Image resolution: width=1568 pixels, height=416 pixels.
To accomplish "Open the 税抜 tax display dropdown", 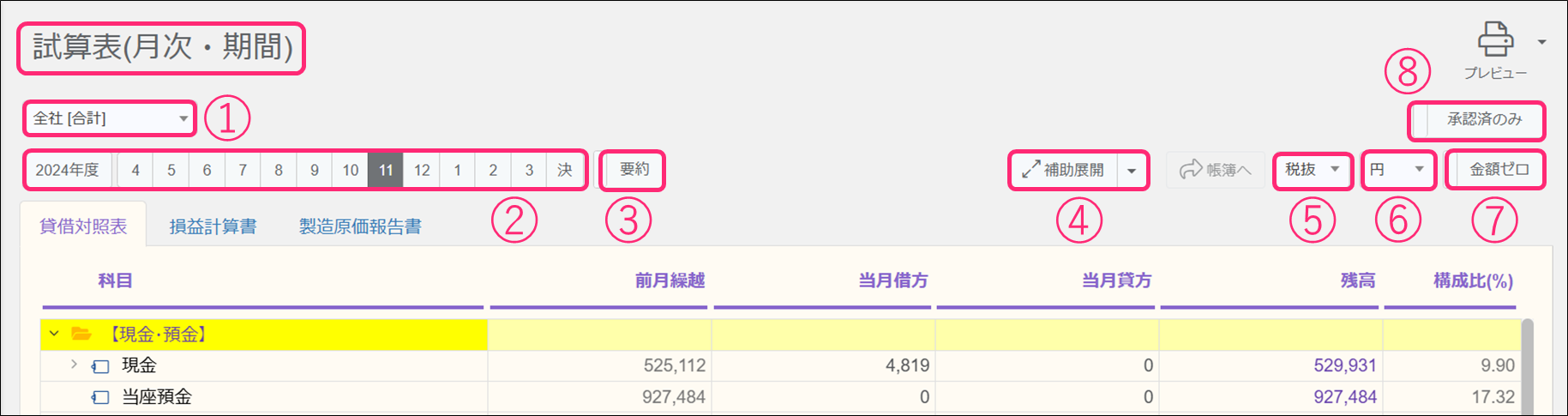I will click(1313, 170).
